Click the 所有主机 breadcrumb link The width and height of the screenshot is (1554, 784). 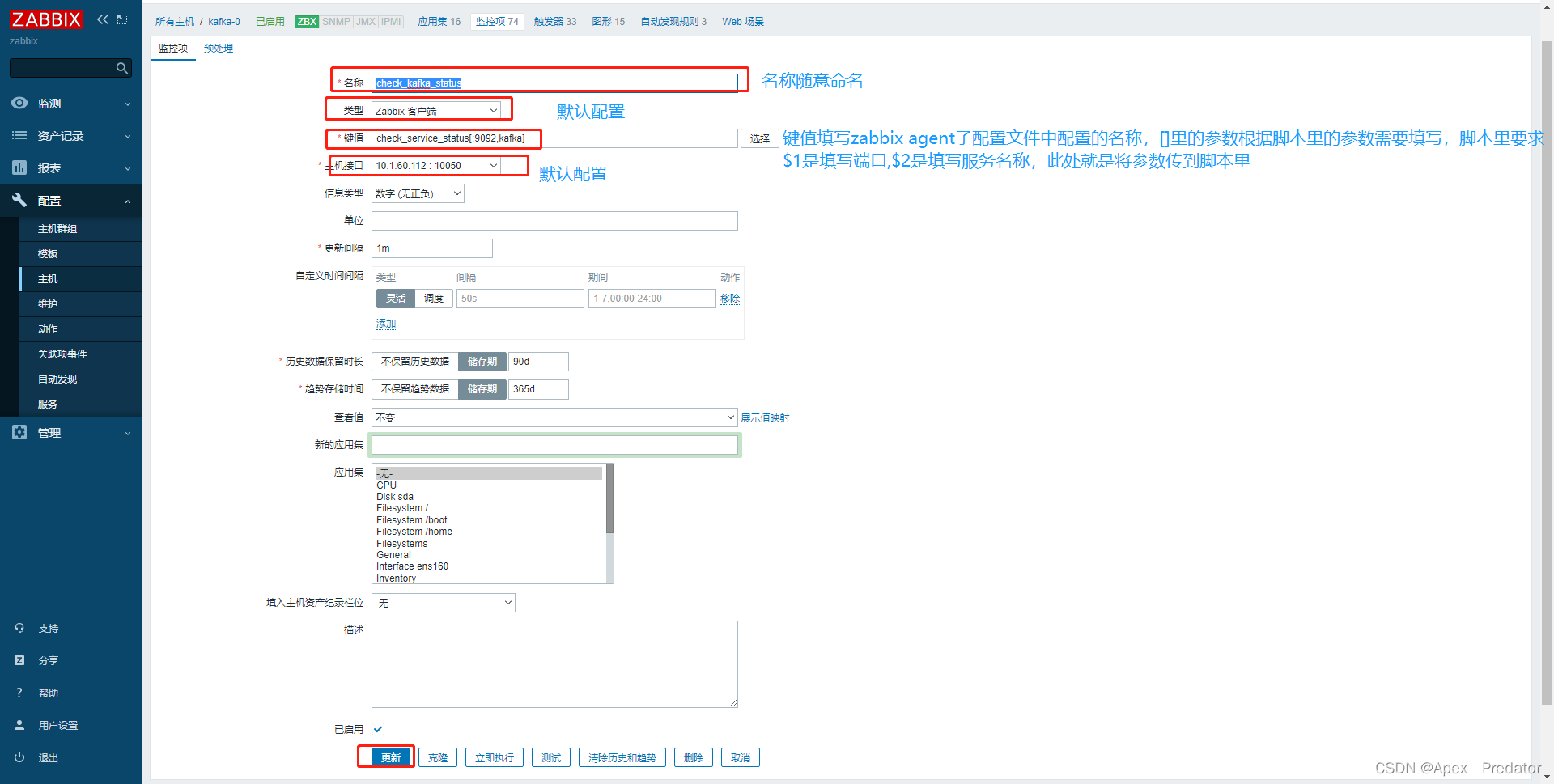tap(175, 22)
